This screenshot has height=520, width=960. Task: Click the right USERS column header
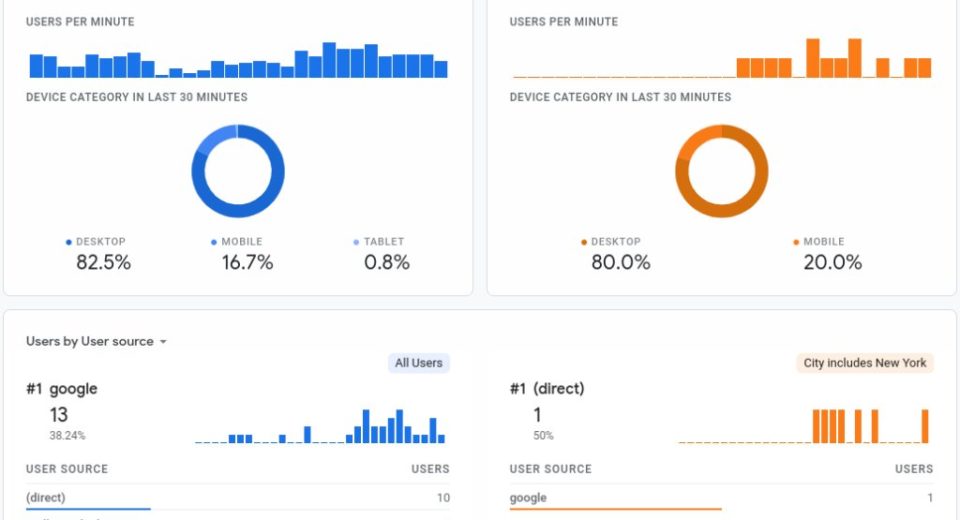coord(913,469)
